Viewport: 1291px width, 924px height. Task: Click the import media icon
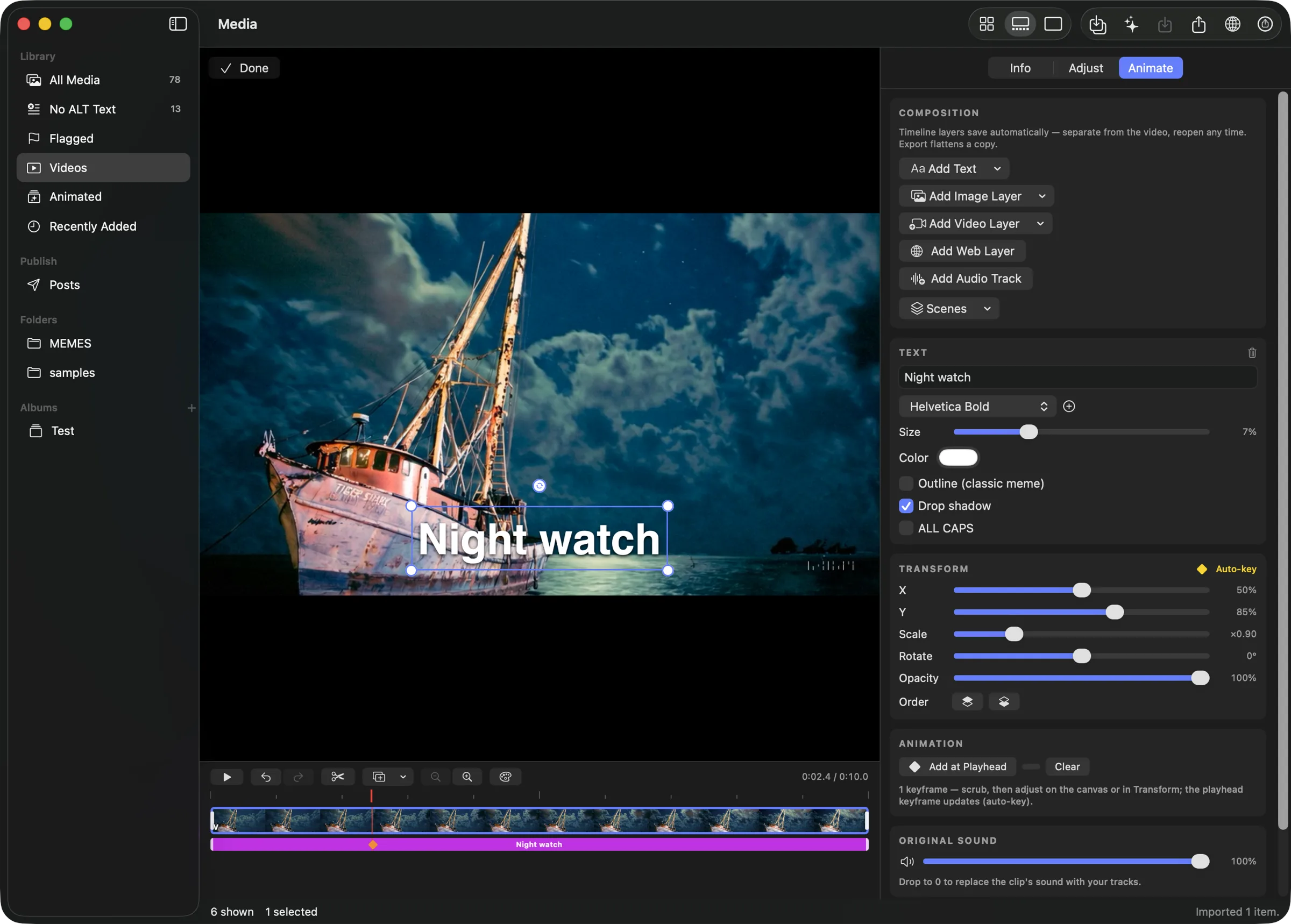tap(1097, 24)
